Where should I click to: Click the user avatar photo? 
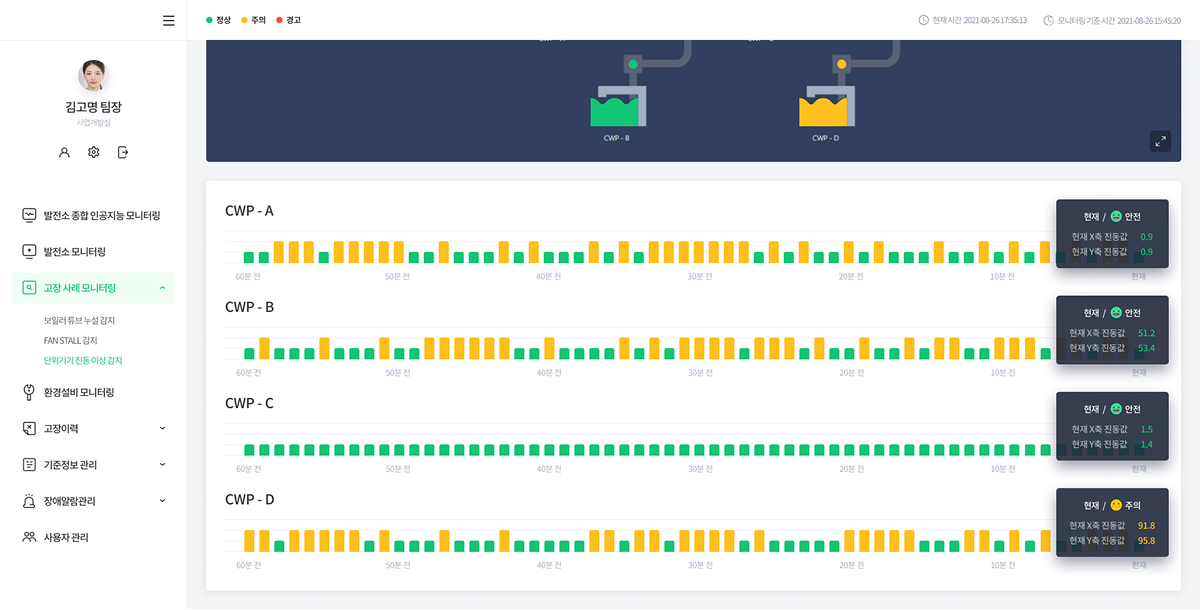[93, 76]
